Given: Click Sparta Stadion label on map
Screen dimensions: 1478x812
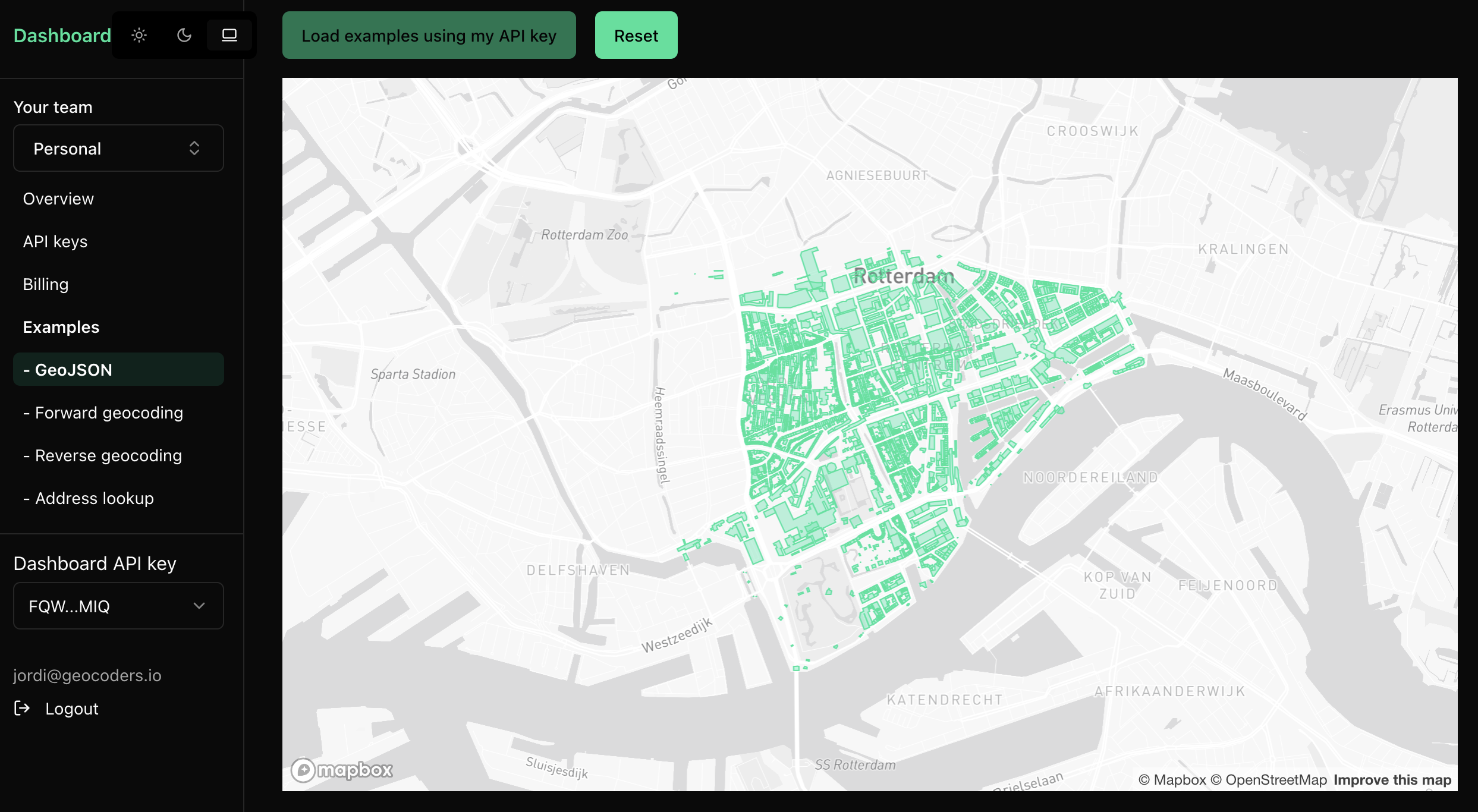Looking at the screenshot, I should point(413,374).
